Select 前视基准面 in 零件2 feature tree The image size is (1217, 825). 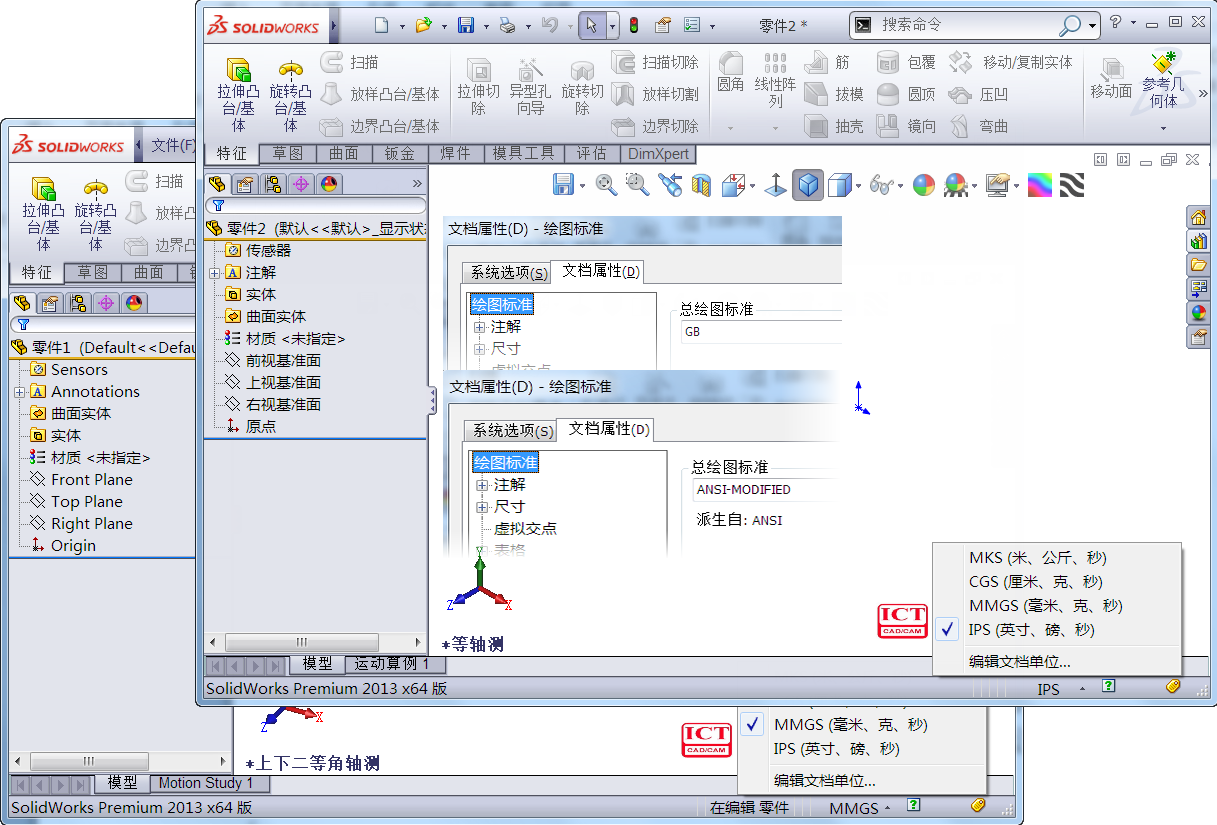283,360
